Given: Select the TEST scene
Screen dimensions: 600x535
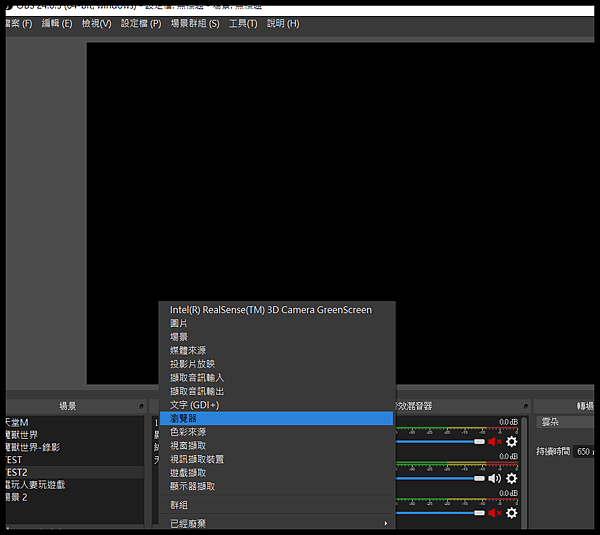Looking at the screenshot, I should 75,460.
